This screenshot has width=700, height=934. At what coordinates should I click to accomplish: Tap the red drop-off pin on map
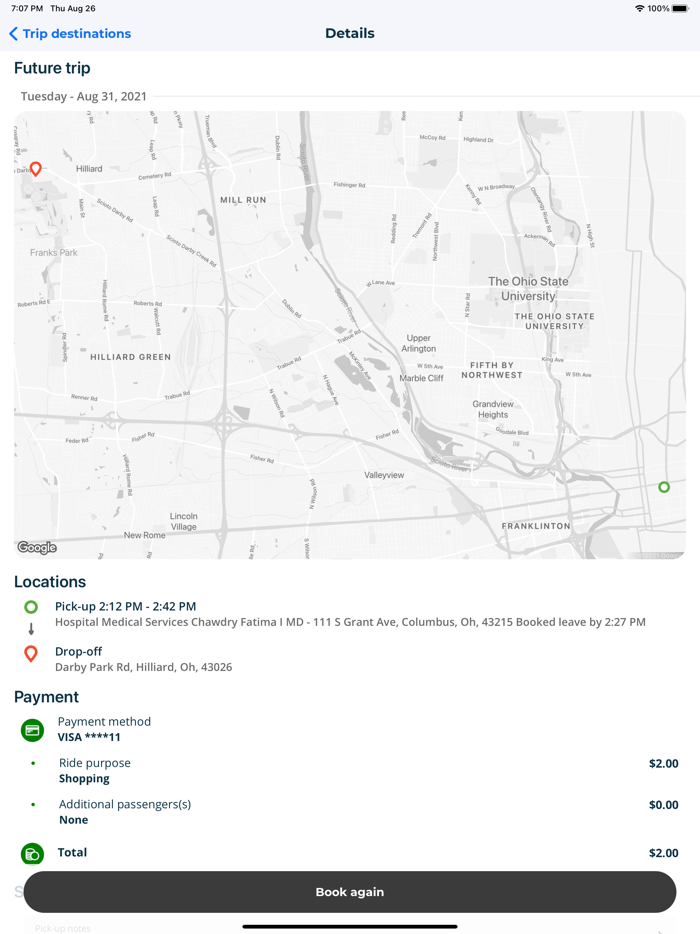tap(36, 169)
